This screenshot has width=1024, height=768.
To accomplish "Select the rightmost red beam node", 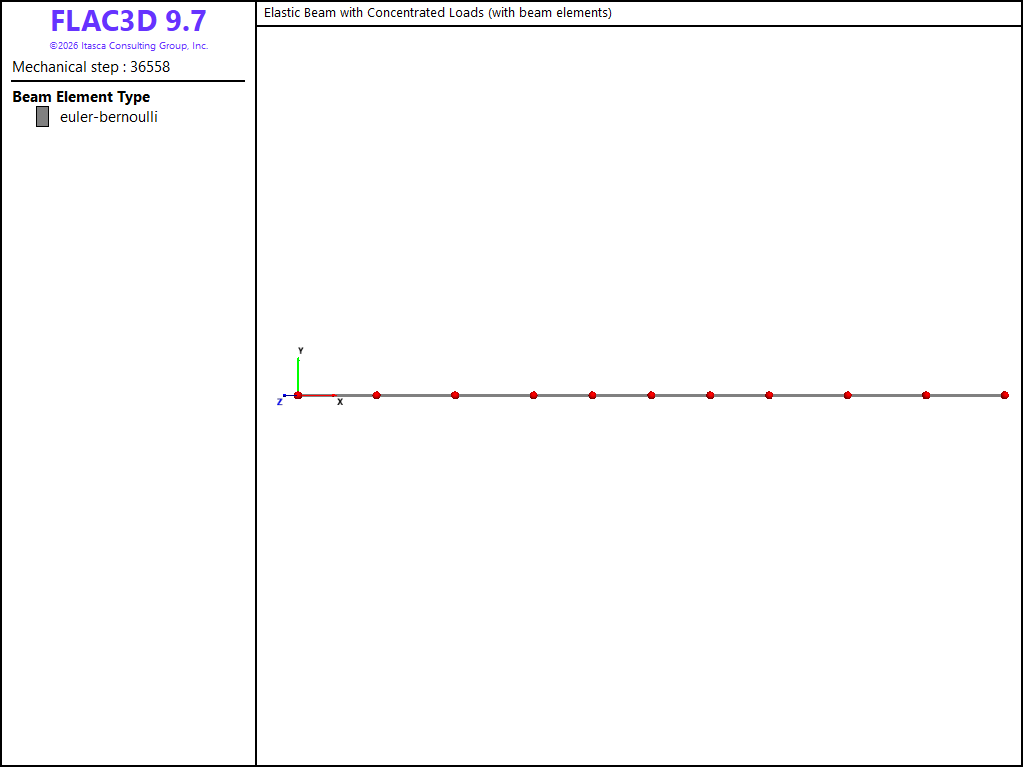I will click(1004, 395).
